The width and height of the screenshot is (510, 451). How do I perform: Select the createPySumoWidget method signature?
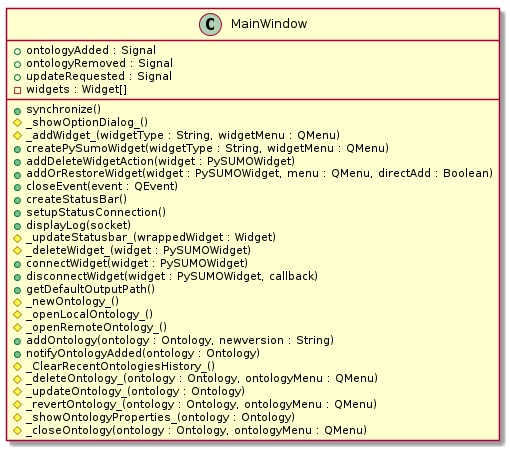pyautogui.click(x=208, y=148)
